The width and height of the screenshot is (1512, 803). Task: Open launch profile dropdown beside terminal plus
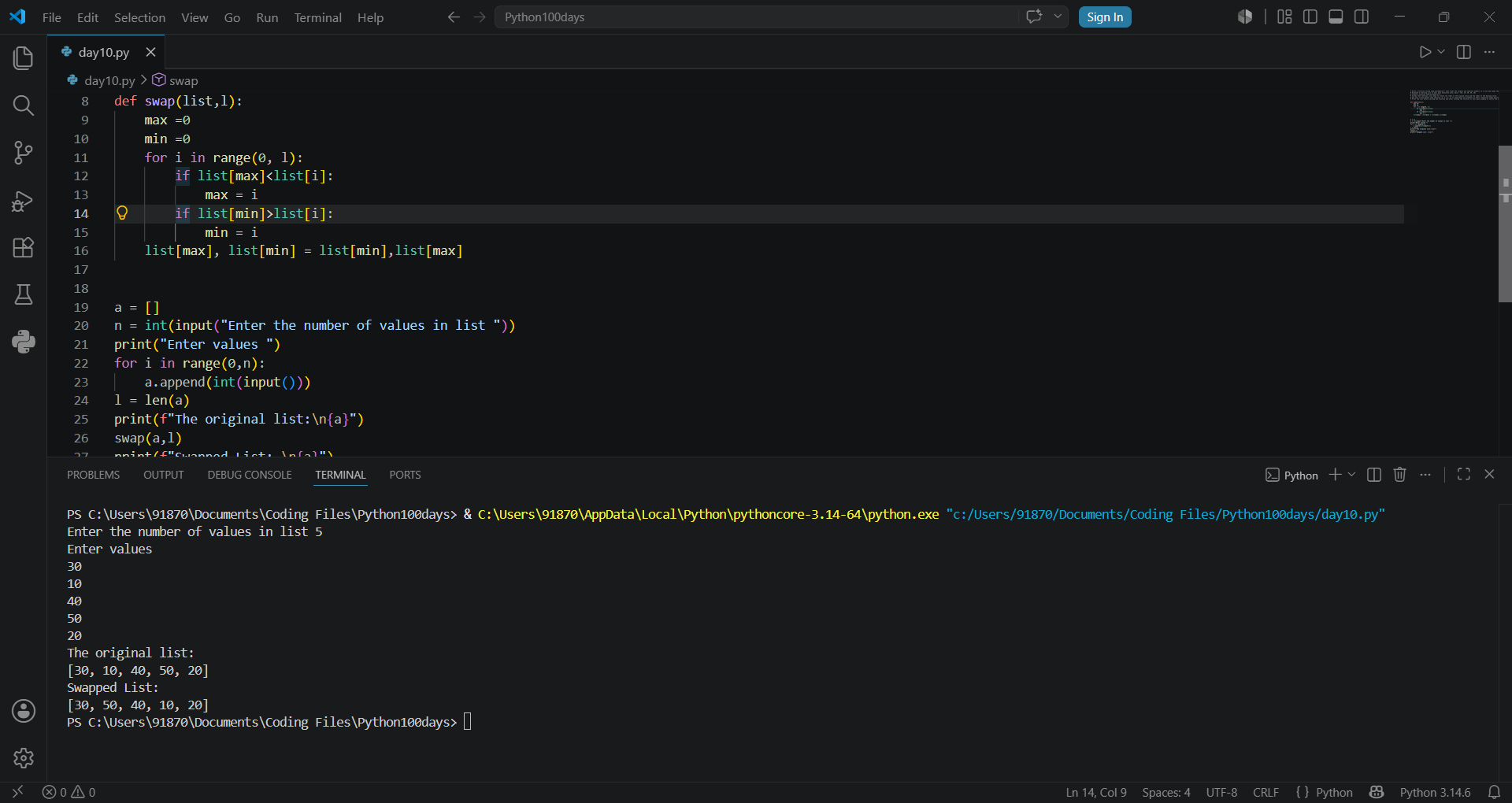pos(1352,475)
